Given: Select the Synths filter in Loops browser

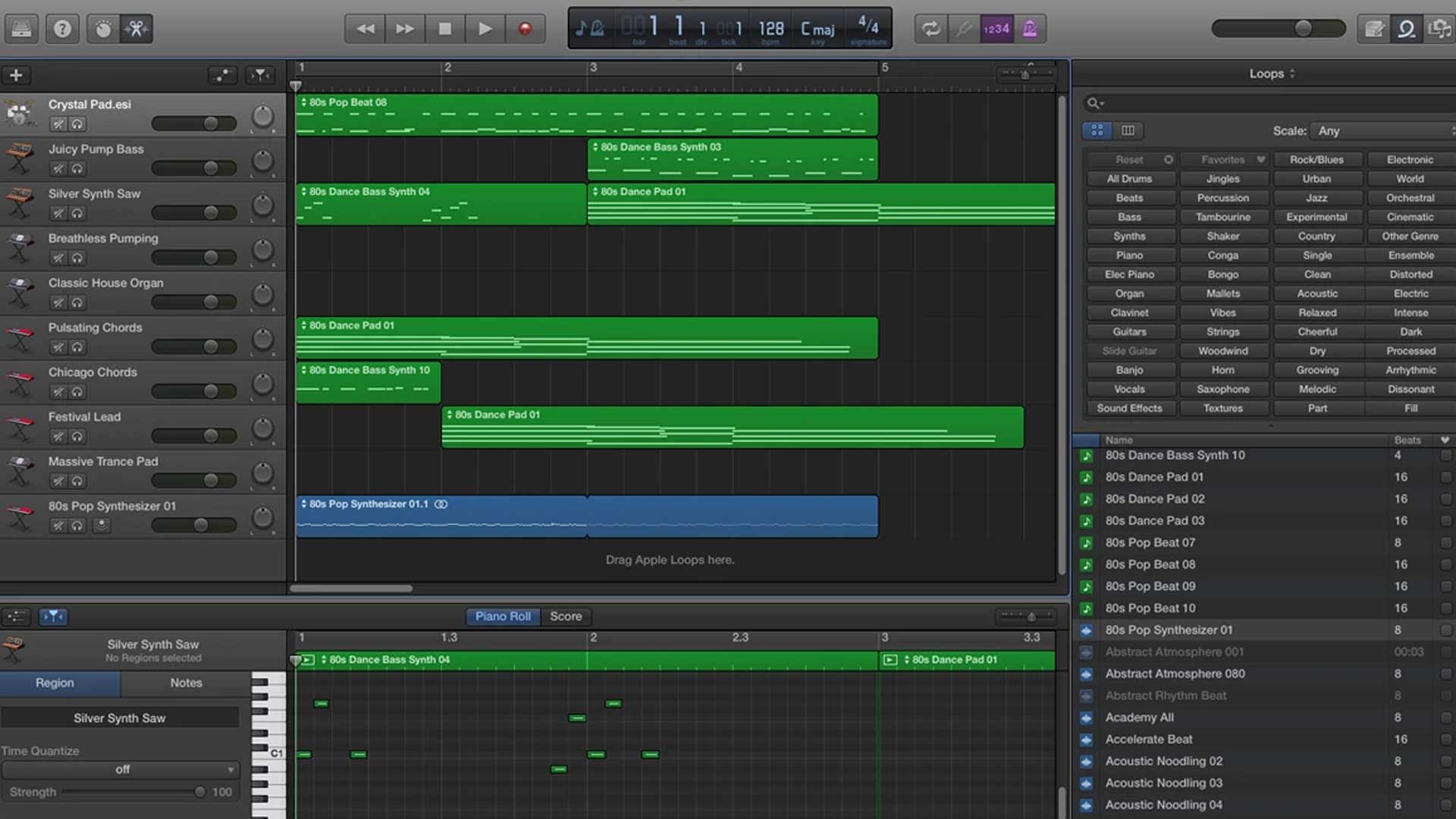Looking at the screenshot, I should click(x=1129, y=236).
